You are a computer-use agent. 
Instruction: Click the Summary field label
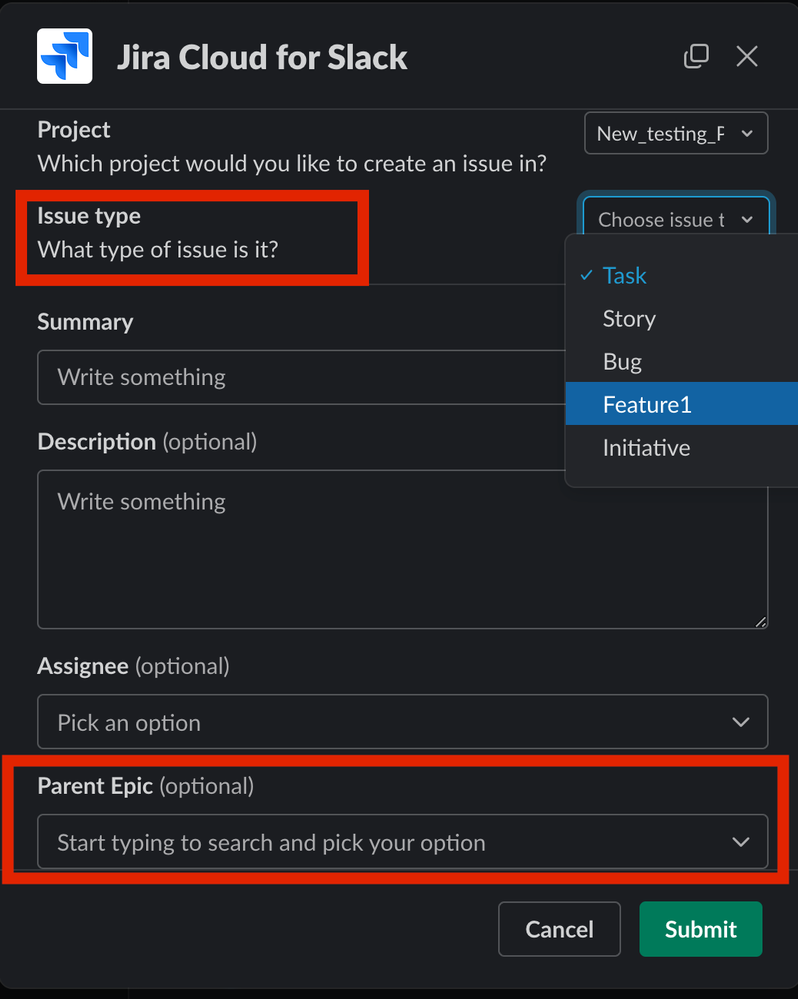pos(85,322)
